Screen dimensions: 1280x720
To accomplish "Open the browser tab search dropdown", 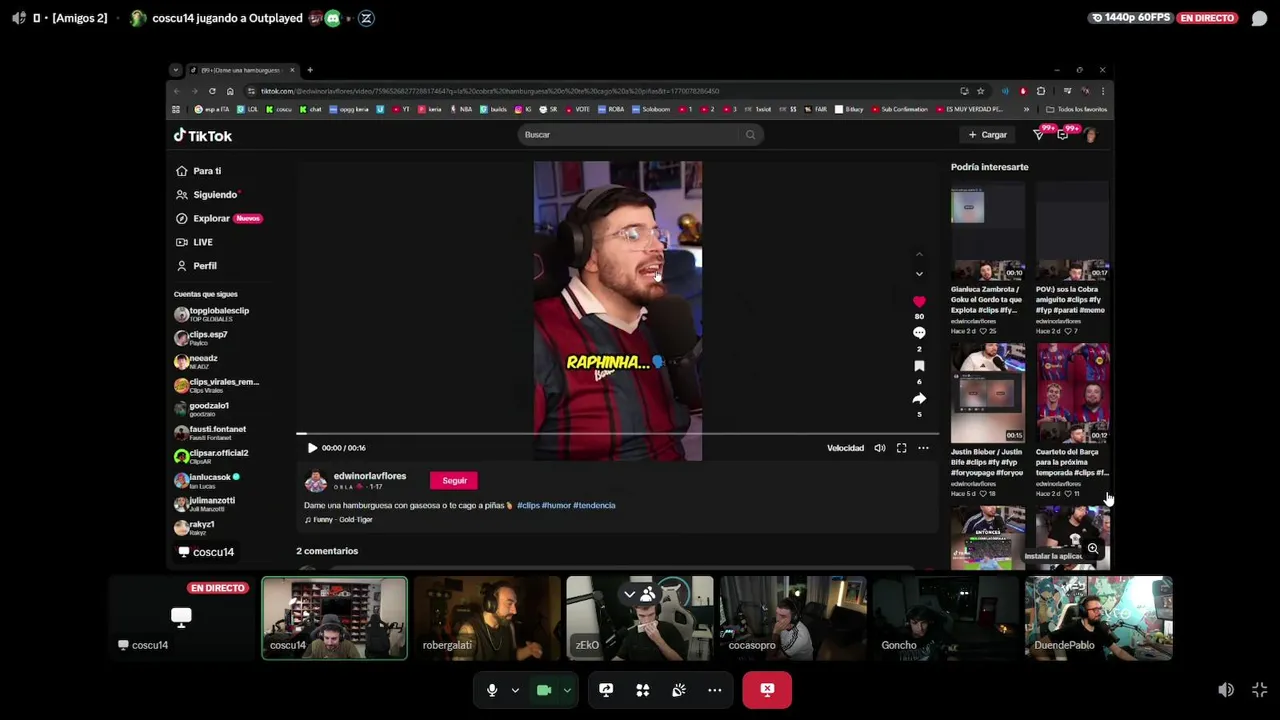I will (x=176, y=70).
